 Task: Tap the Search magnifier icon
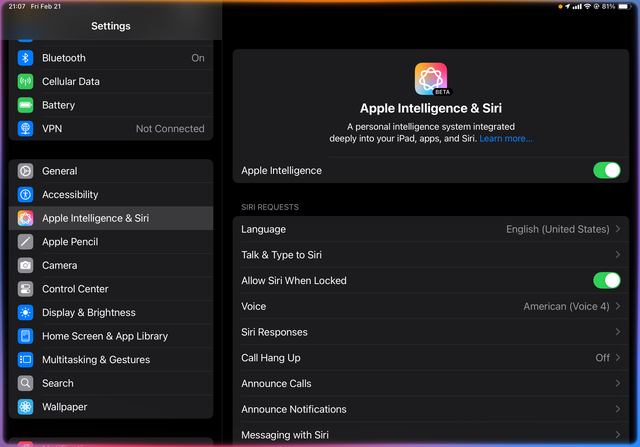[x=25, y=383]
